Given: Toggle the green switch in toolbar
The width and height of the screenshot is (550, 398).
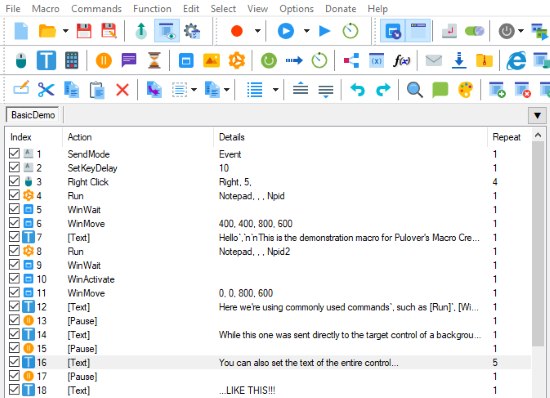Looking at the screenshot, I should tap(474, 31).
